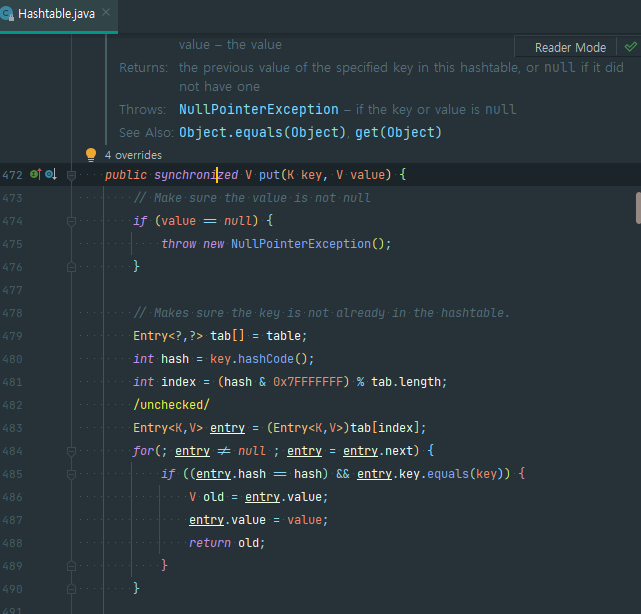Click fold end marker at line 489

(x=71, y=566)
